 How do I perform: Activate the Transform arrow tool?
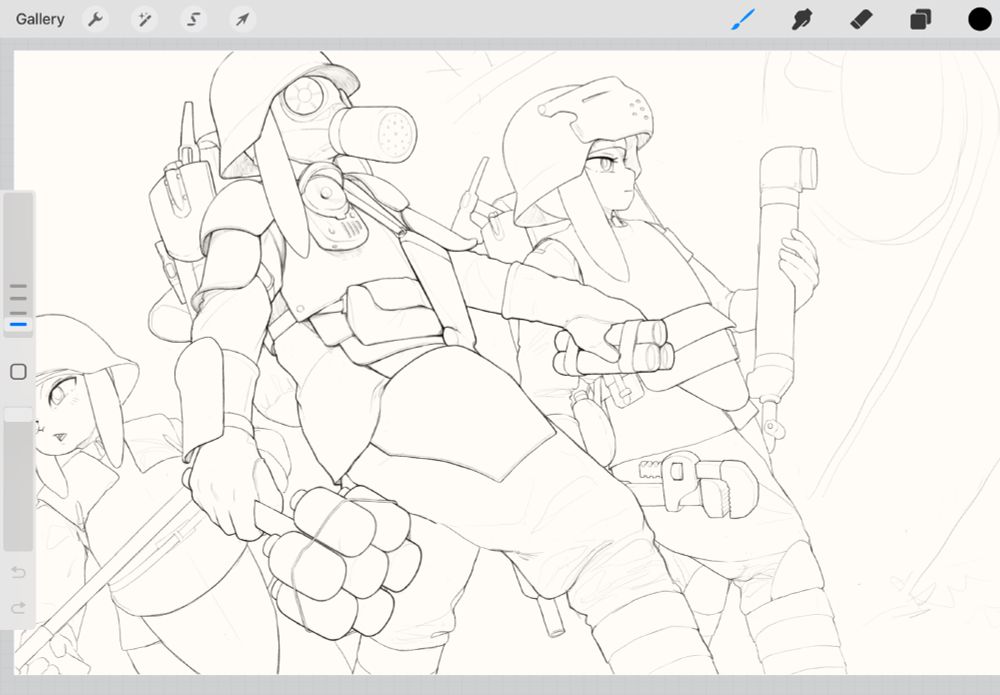point(242,19)
